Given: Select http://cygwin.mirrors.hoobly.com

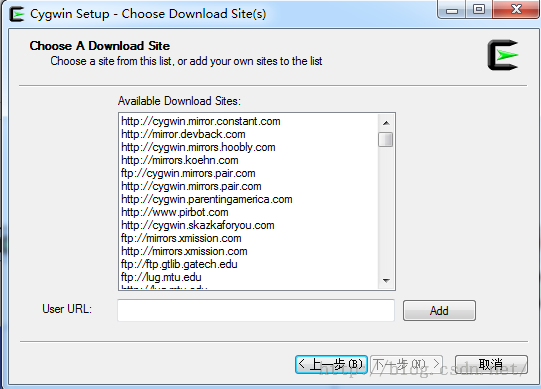Looking at the screenshot, I should tap(198, 147).
